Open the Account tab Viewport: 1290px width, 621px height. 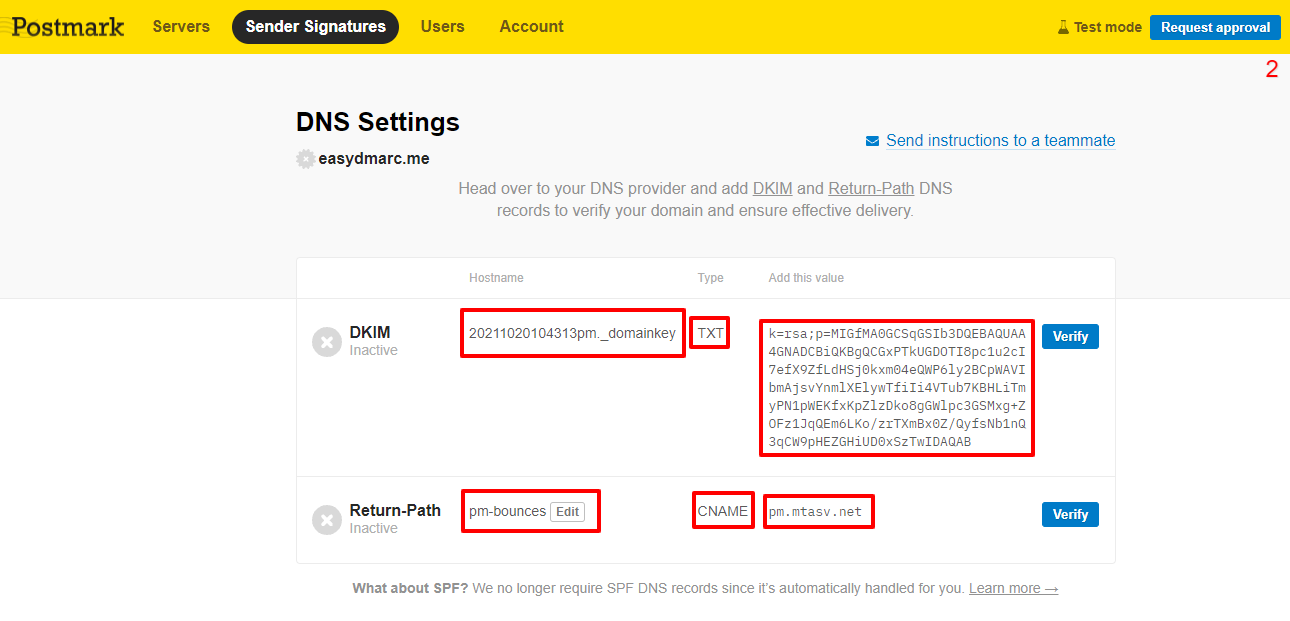(531, 27)
